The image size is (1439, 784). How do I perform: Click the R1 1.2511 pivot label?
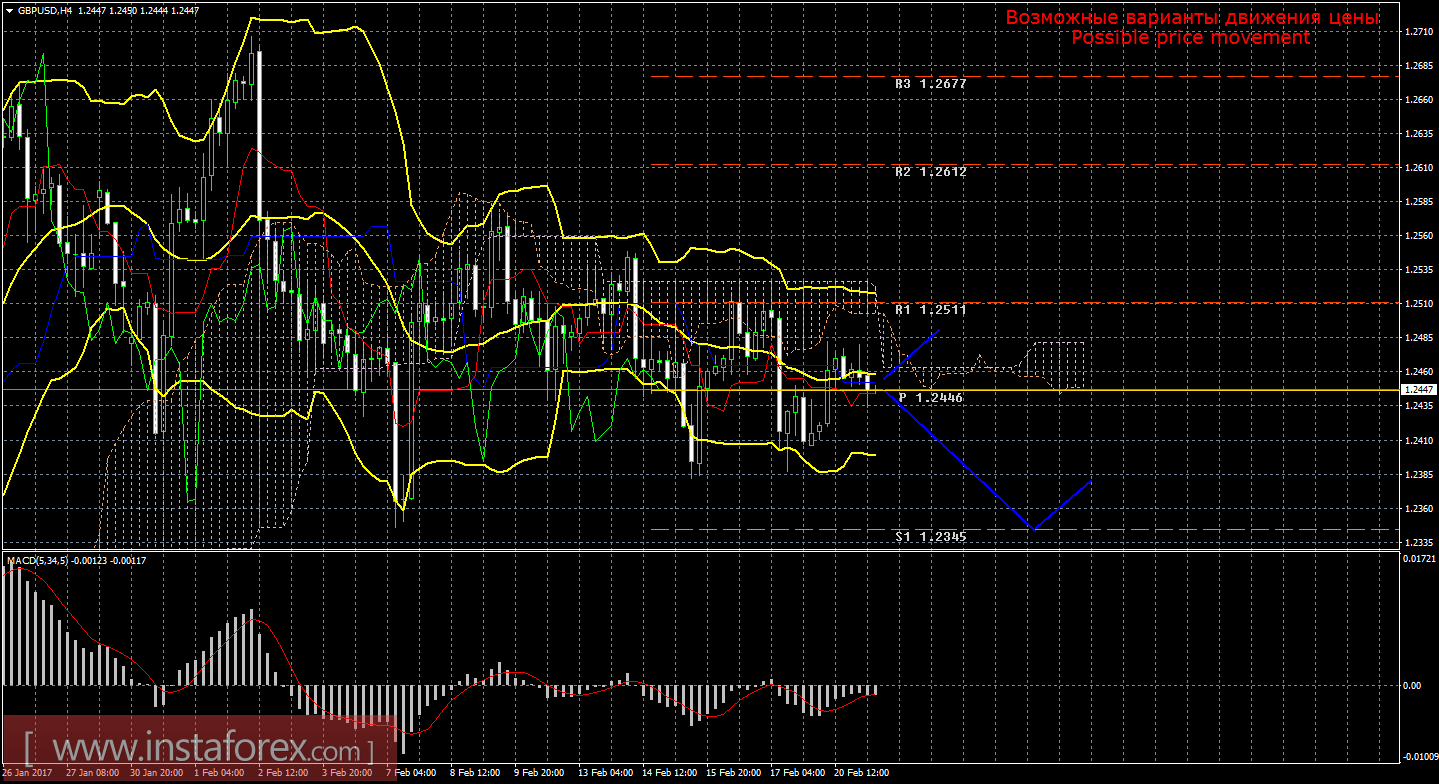pyautogui.click(x=930, y=310)
